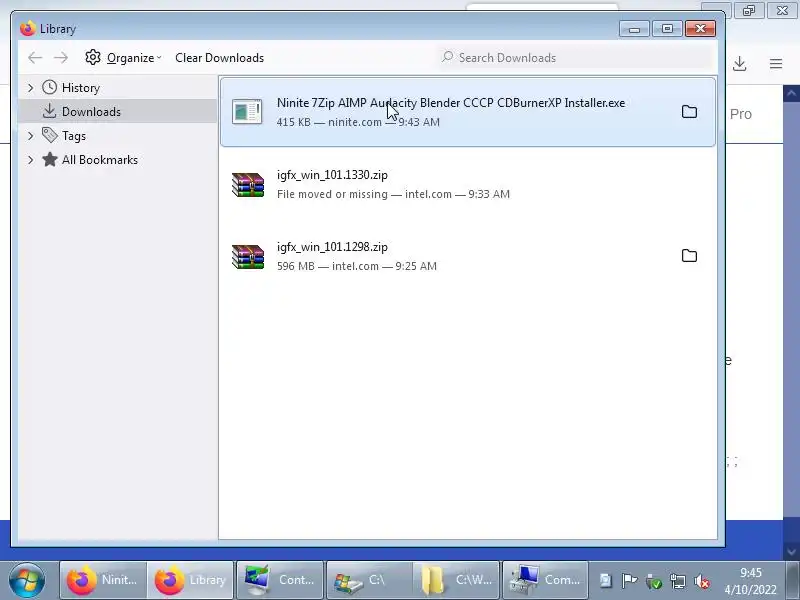Image resolution: width=800 pixels, height=600 pixels.
Task: Select the Ninite 7Zip AIMP Installer.exe filename
Action: (x=451, y=103)
